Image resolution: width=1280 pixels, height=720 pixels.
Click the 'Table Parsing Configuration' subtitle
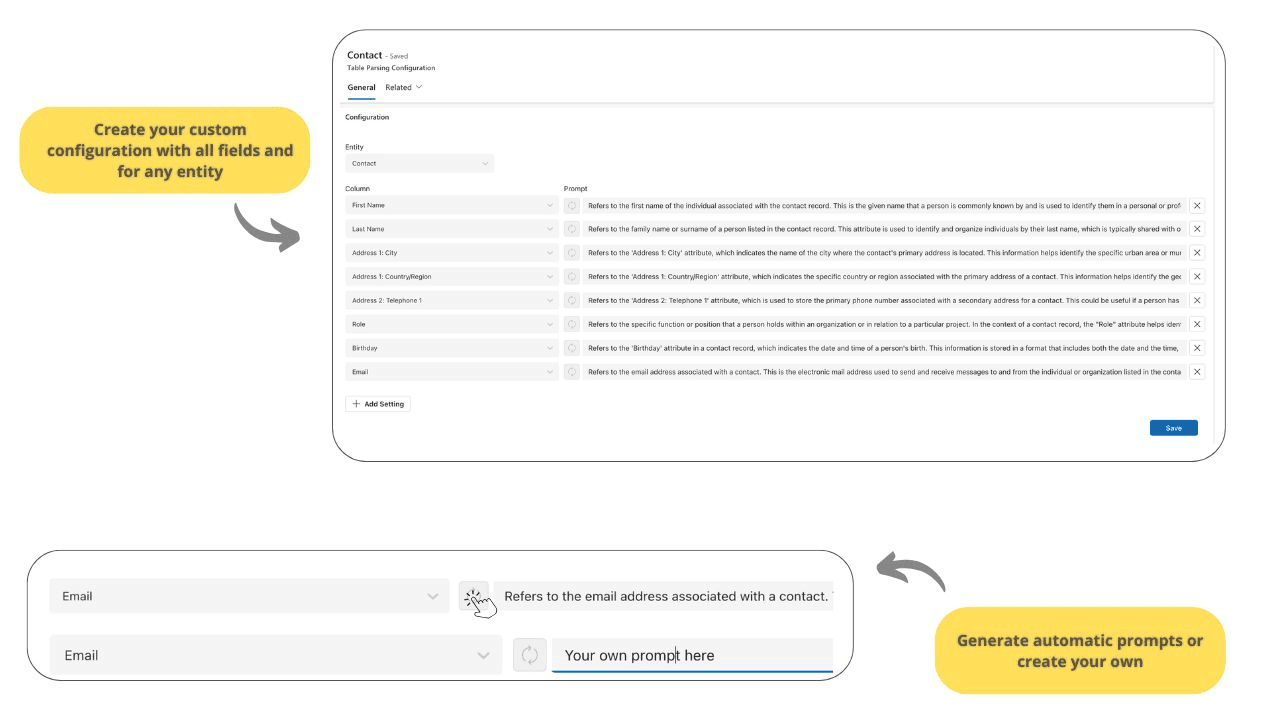click(391, 68)
